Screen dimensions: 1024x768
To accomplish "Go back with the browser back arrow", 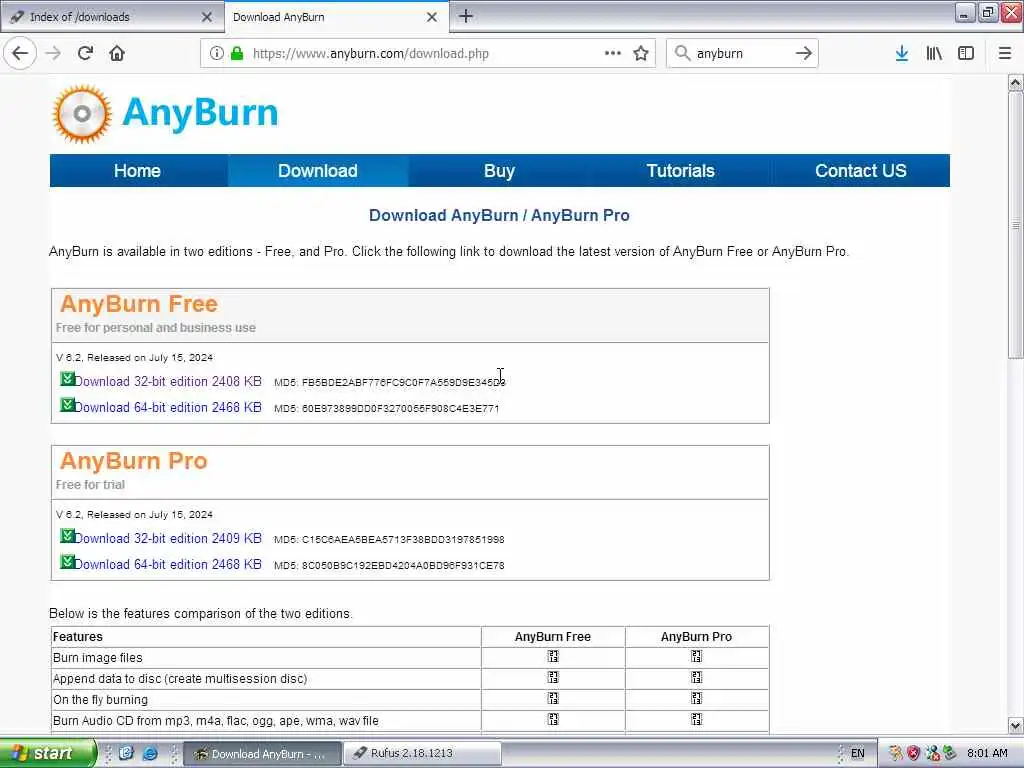I will [x=20, y=53].
